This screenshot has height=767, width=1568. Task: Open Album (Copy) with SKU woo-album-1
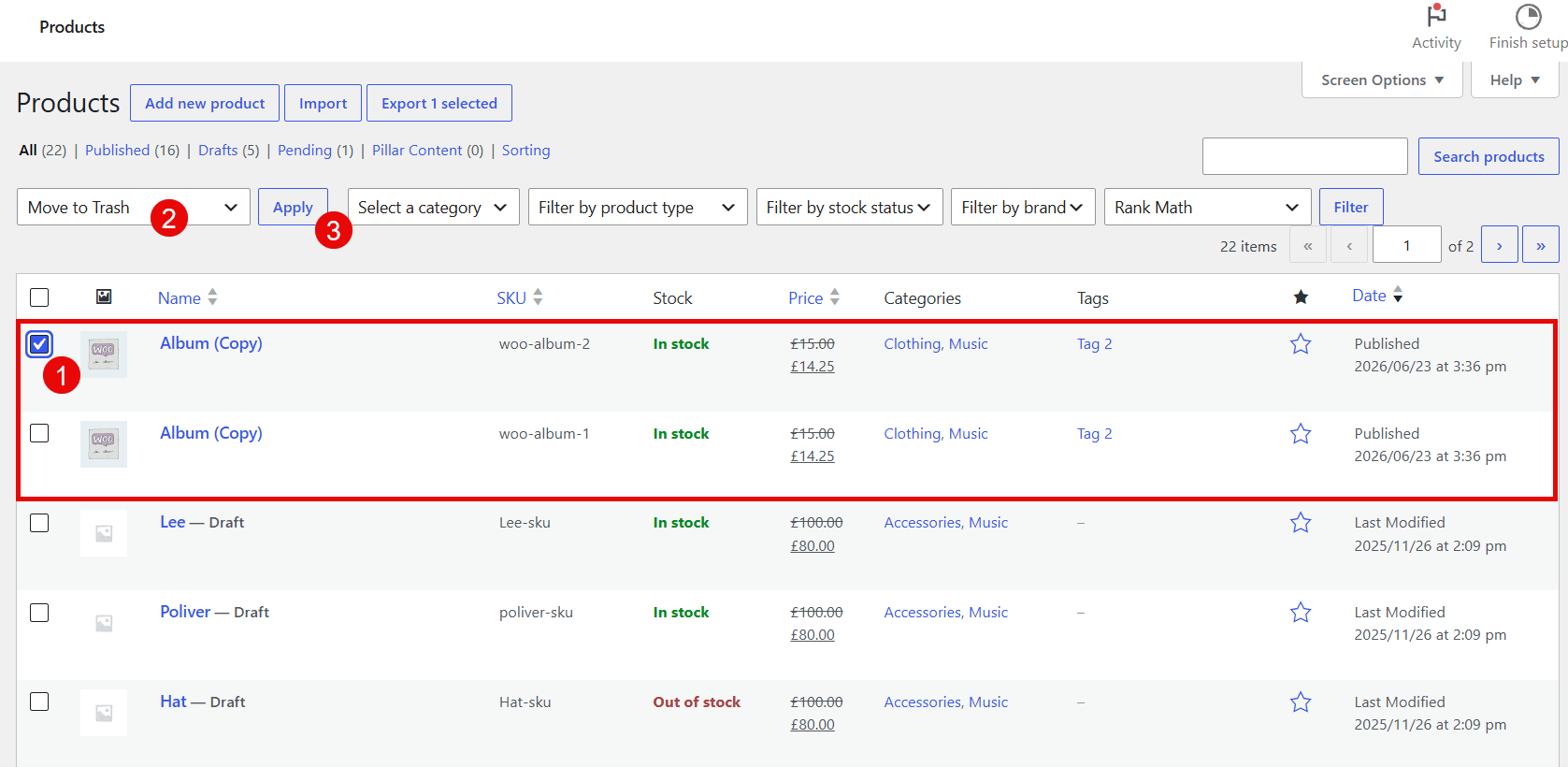pos(210,433)
